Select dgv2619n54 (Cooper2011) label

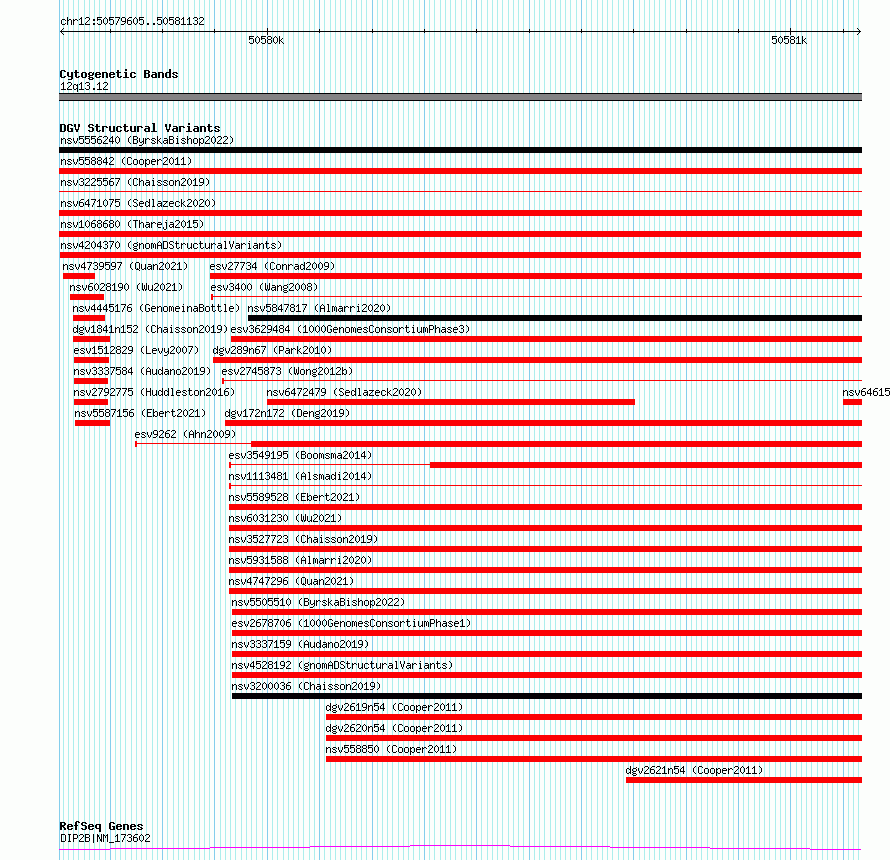click(394, 707)
